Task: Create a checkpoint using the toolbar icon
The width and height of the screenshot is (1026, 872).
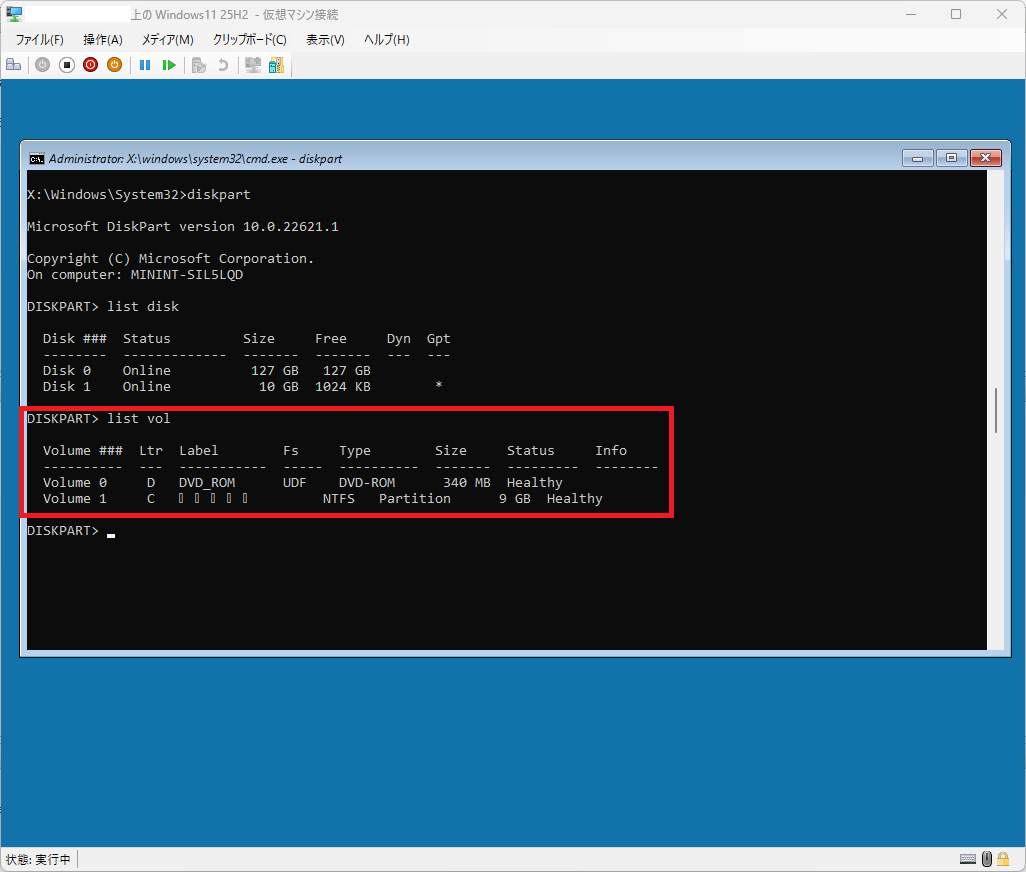Action: click(200, 65)
